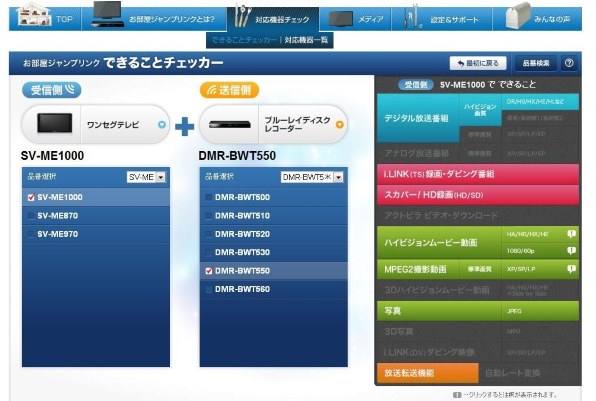Check the SV-ME870 checkbox
The image size is (596, 401).
click(31, 216)
